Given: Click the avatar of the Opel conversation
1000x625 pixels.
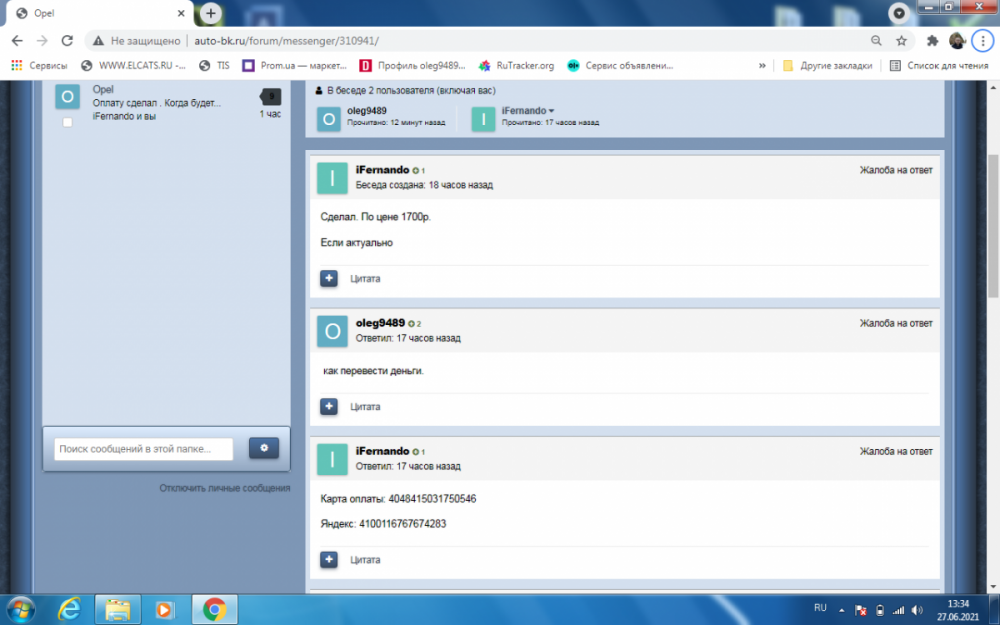Looking at the screenshot, I should 68,97.
